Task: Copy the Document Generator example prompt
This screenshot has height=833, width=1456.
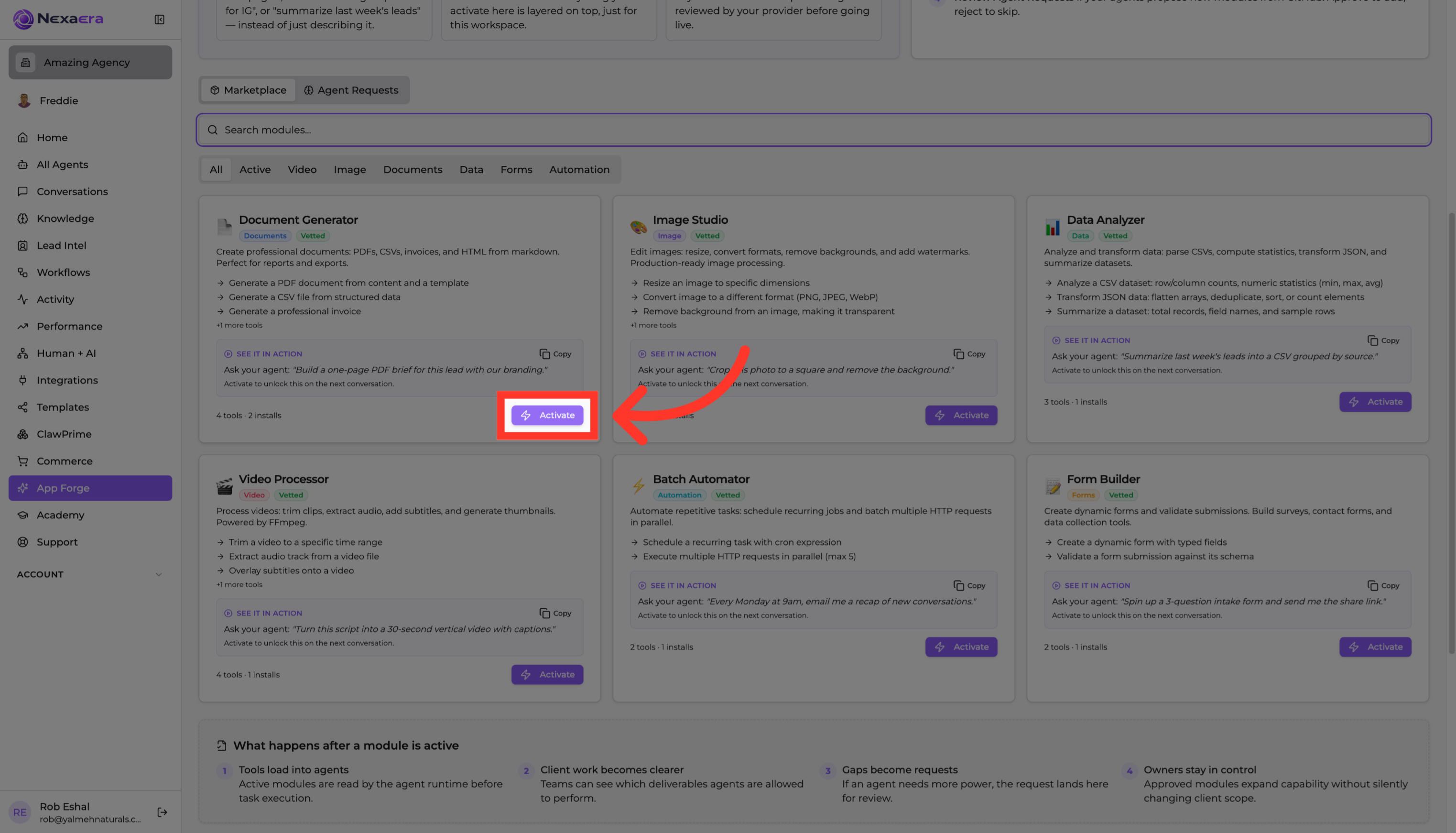Action: 555,353
